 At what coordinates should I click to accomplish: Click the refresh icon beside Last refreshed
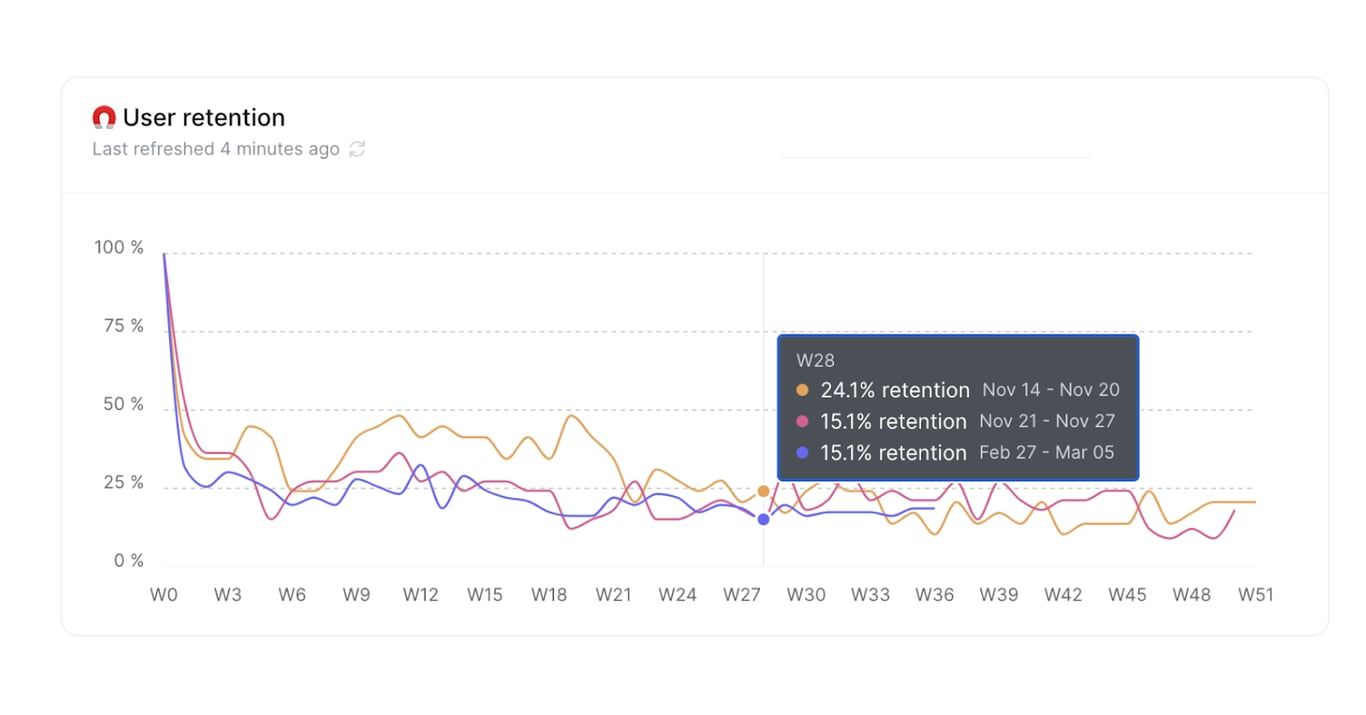click(x=357, y=149)
